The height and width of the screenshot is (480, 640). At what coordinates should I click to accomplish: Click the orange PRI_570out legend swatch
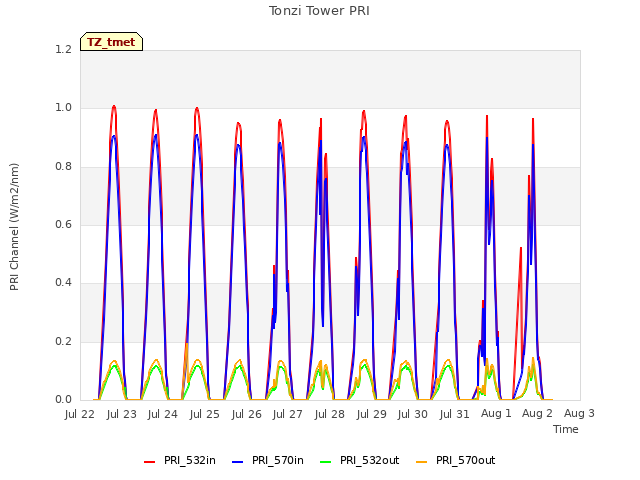[422, 461]
